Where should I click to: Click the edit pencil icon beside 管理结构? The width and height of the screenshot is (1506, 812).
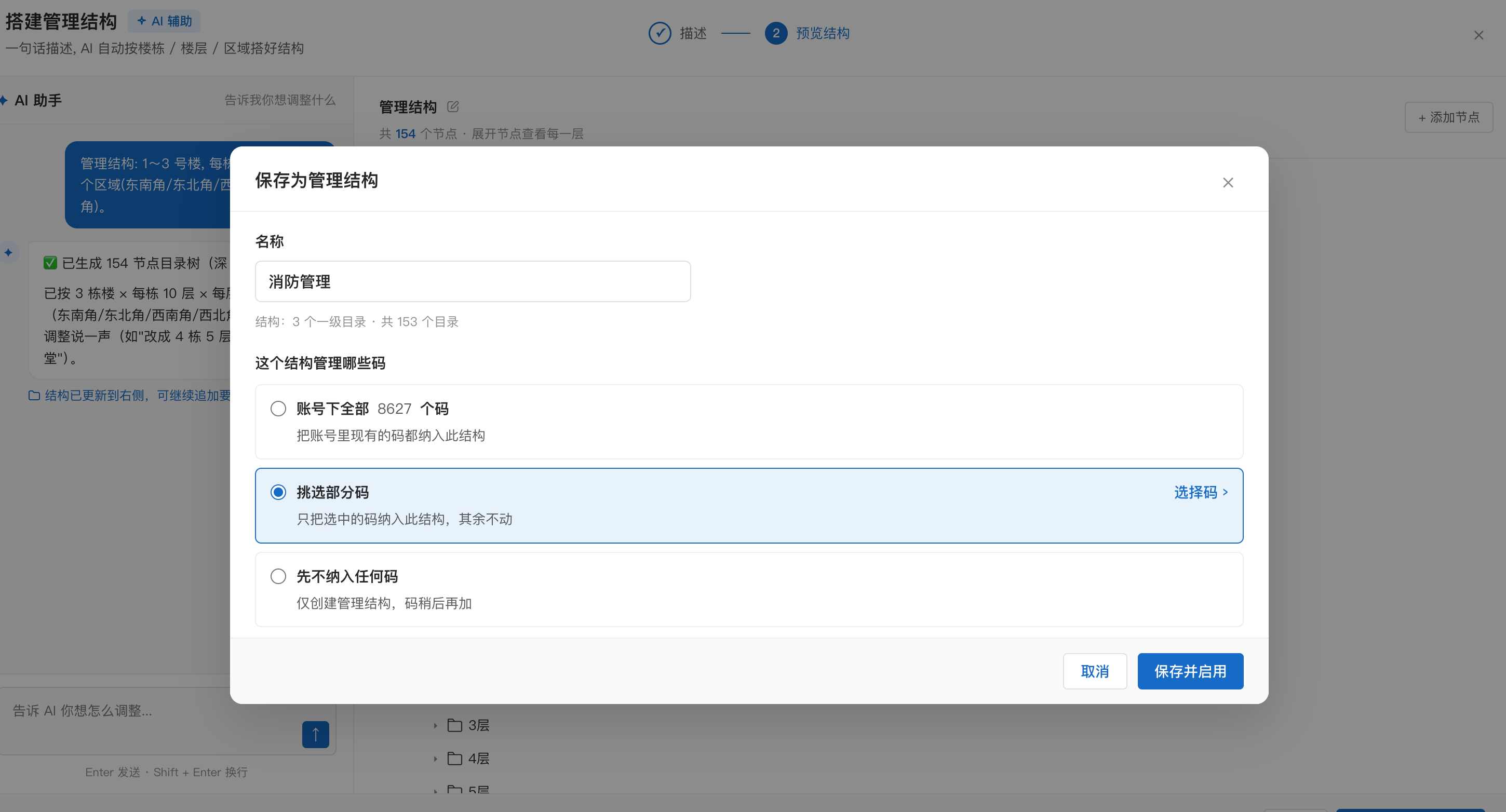point(452,107)
